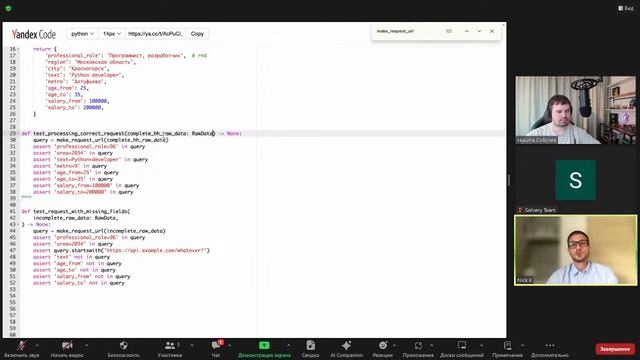Click the red End meeting button

615,349
